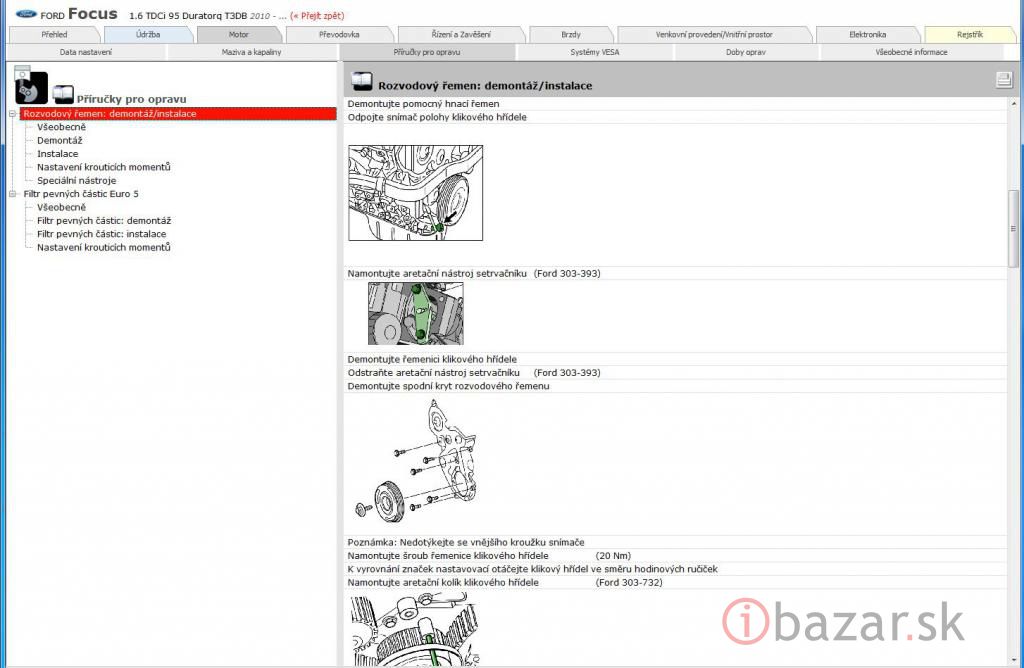Click the flywheel locking tool image
The width and height of the screenshot is (1024, 668).
415,314
